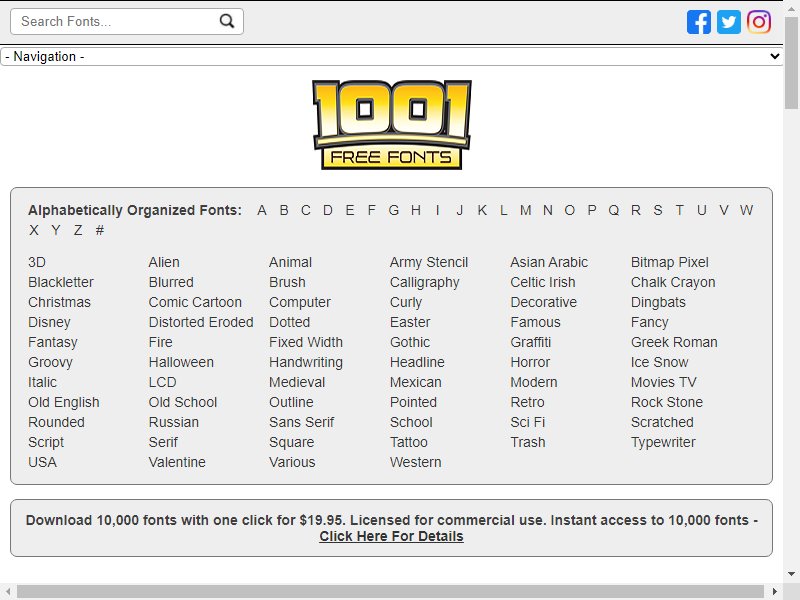Browse Movies TV fonts

point(663,382)
